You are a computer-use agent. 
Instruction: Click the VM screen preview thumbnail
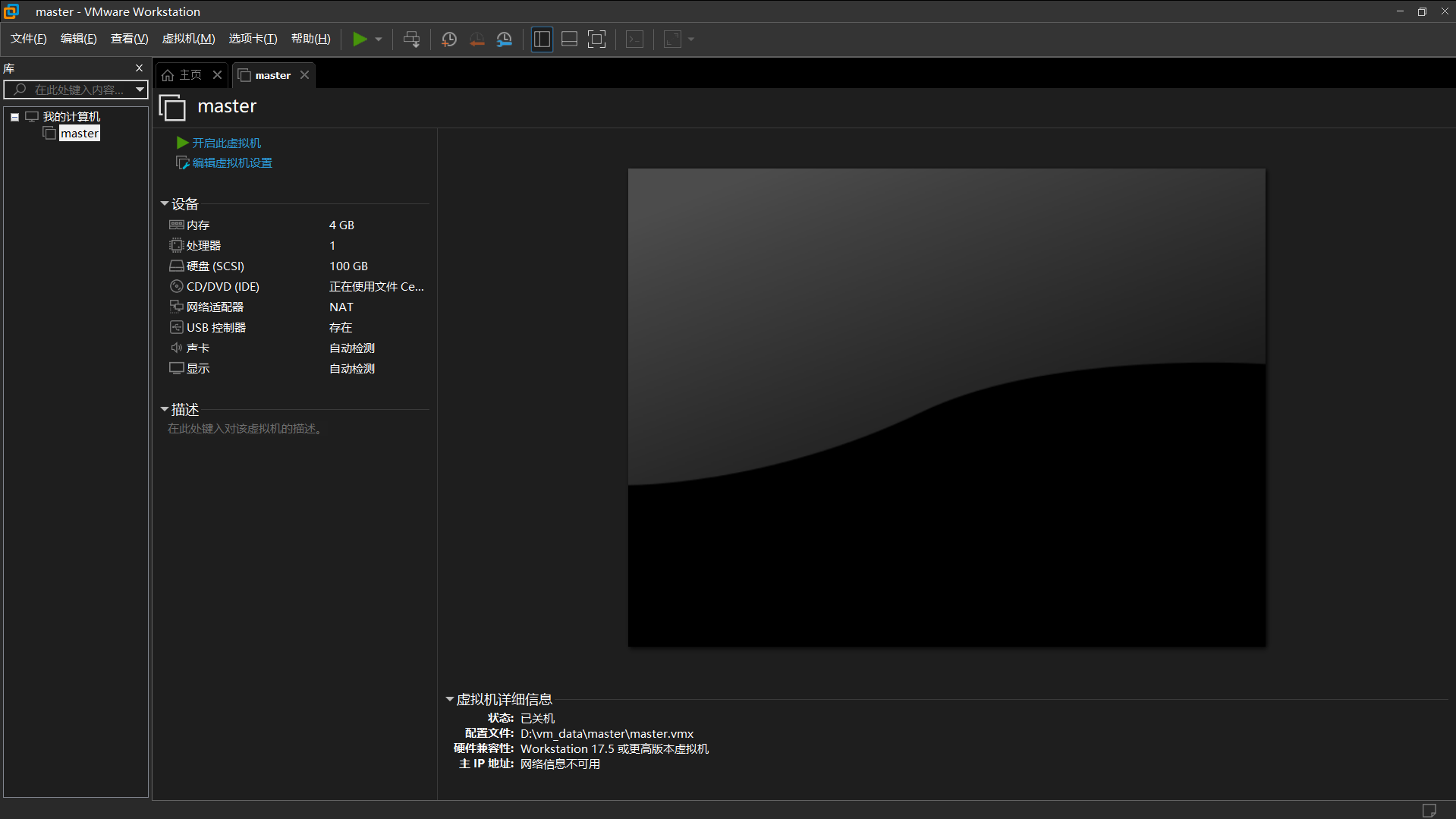(946, 408)
